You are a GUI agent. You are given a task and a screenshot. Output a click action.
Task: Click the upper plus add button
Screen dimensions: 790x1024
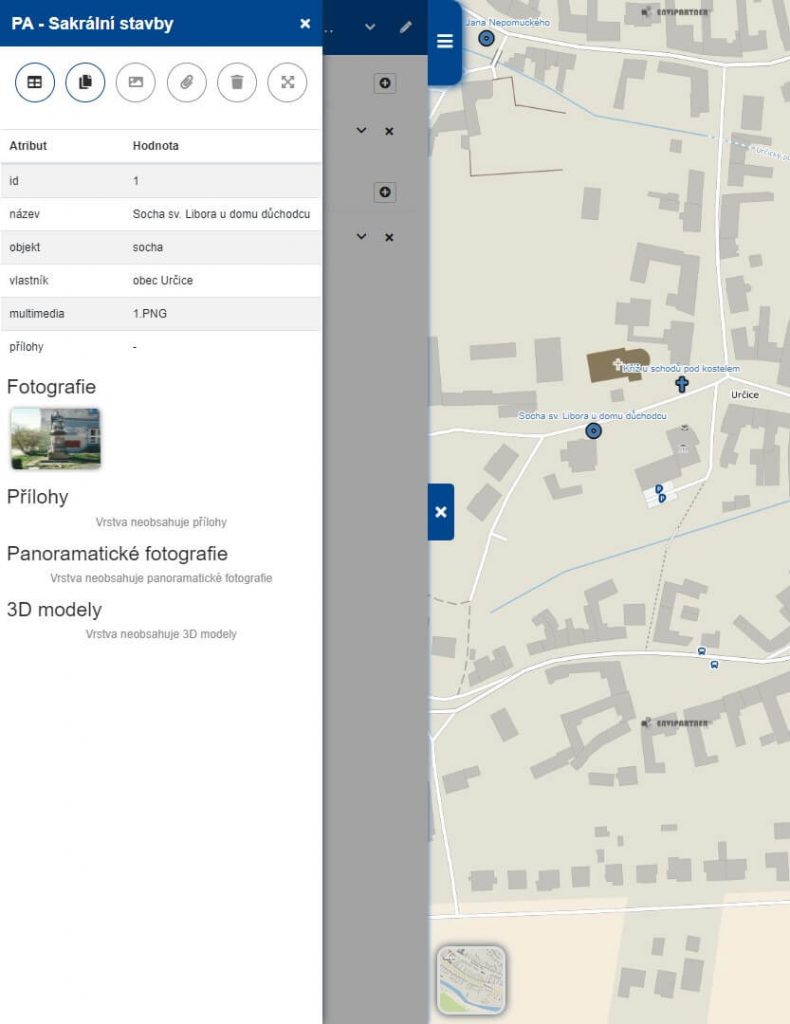[385, 84]
